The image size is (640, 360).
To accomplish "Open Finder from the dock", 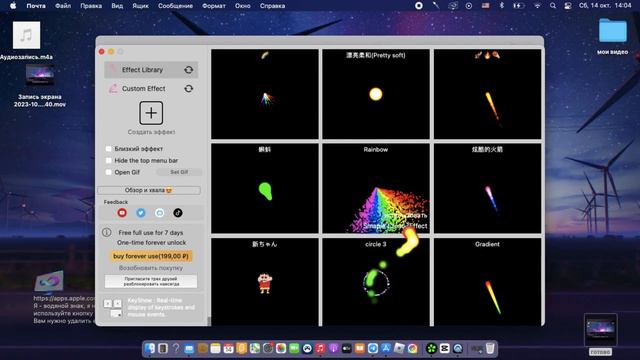I will pyautogui.click(x=150, y=348).
